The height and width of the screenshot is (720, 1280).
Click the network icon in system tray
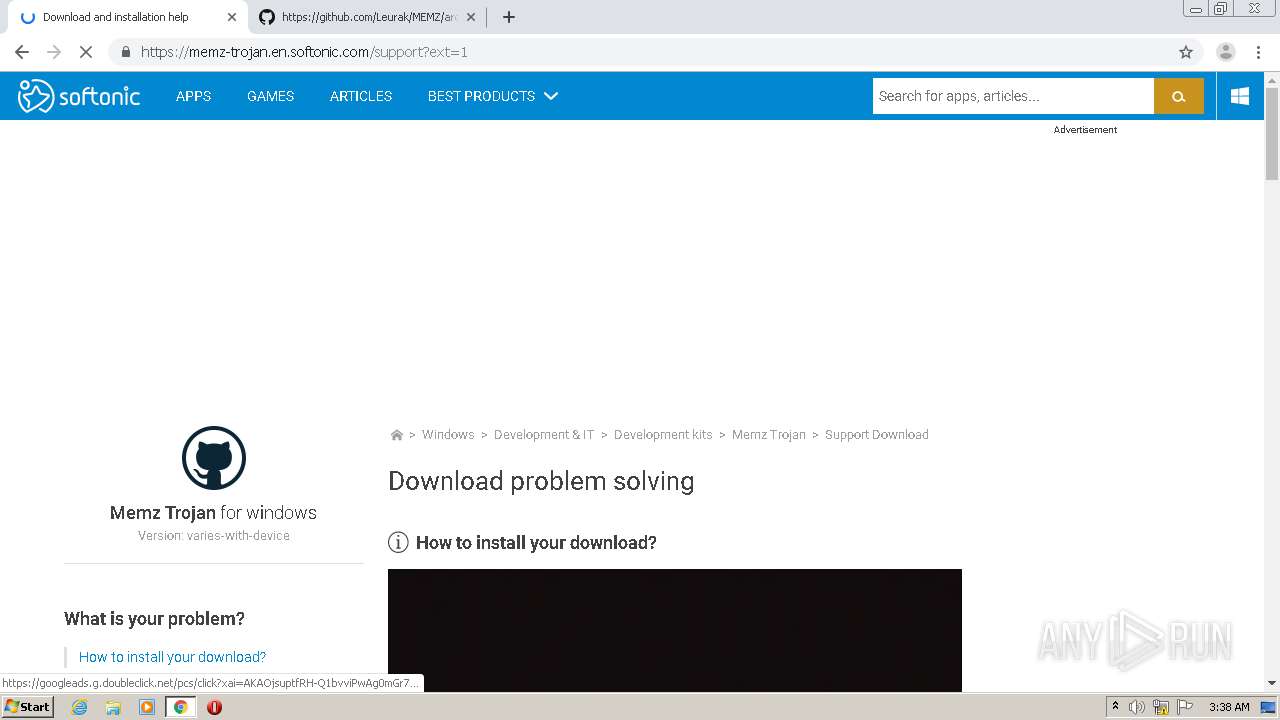tap(1160, 707)
